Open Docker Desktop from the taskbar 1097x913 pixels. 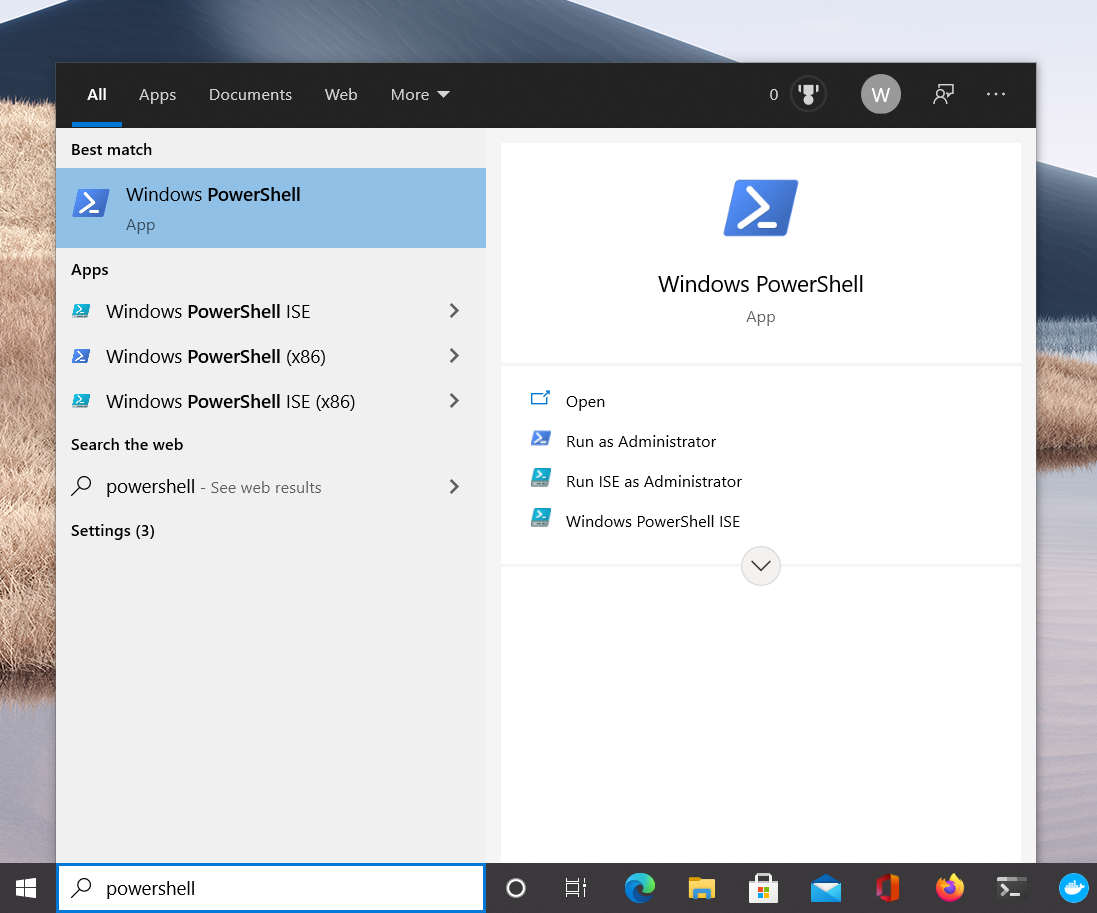coord(1074,889)
